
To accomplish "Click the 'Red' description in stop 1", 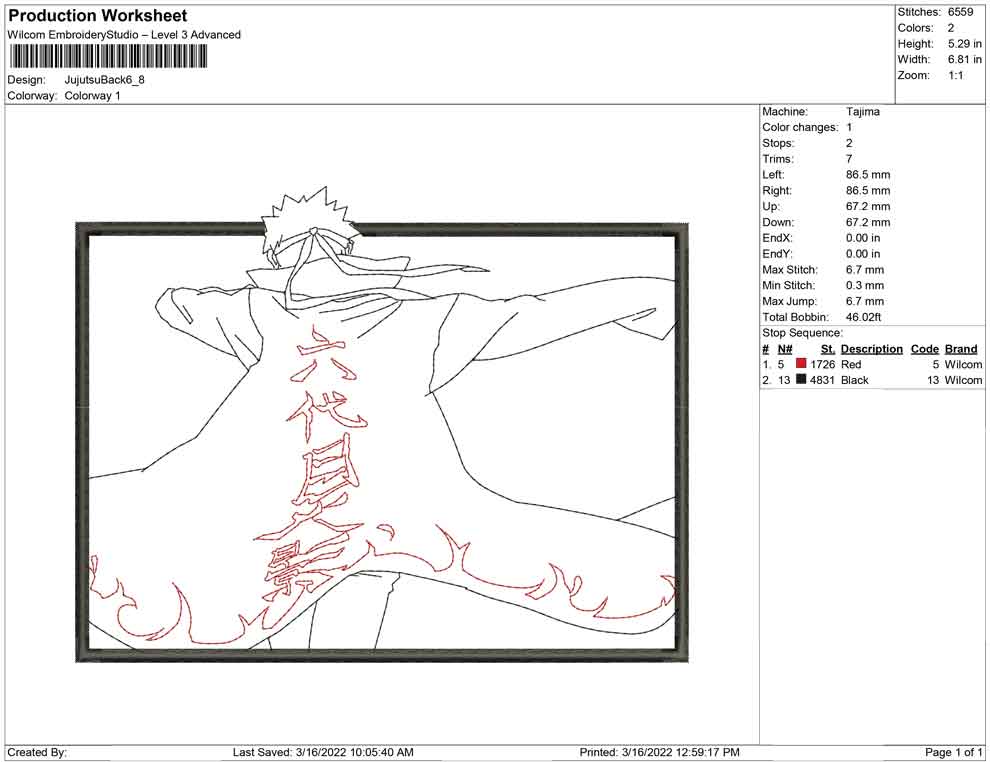I will (850, 364).
